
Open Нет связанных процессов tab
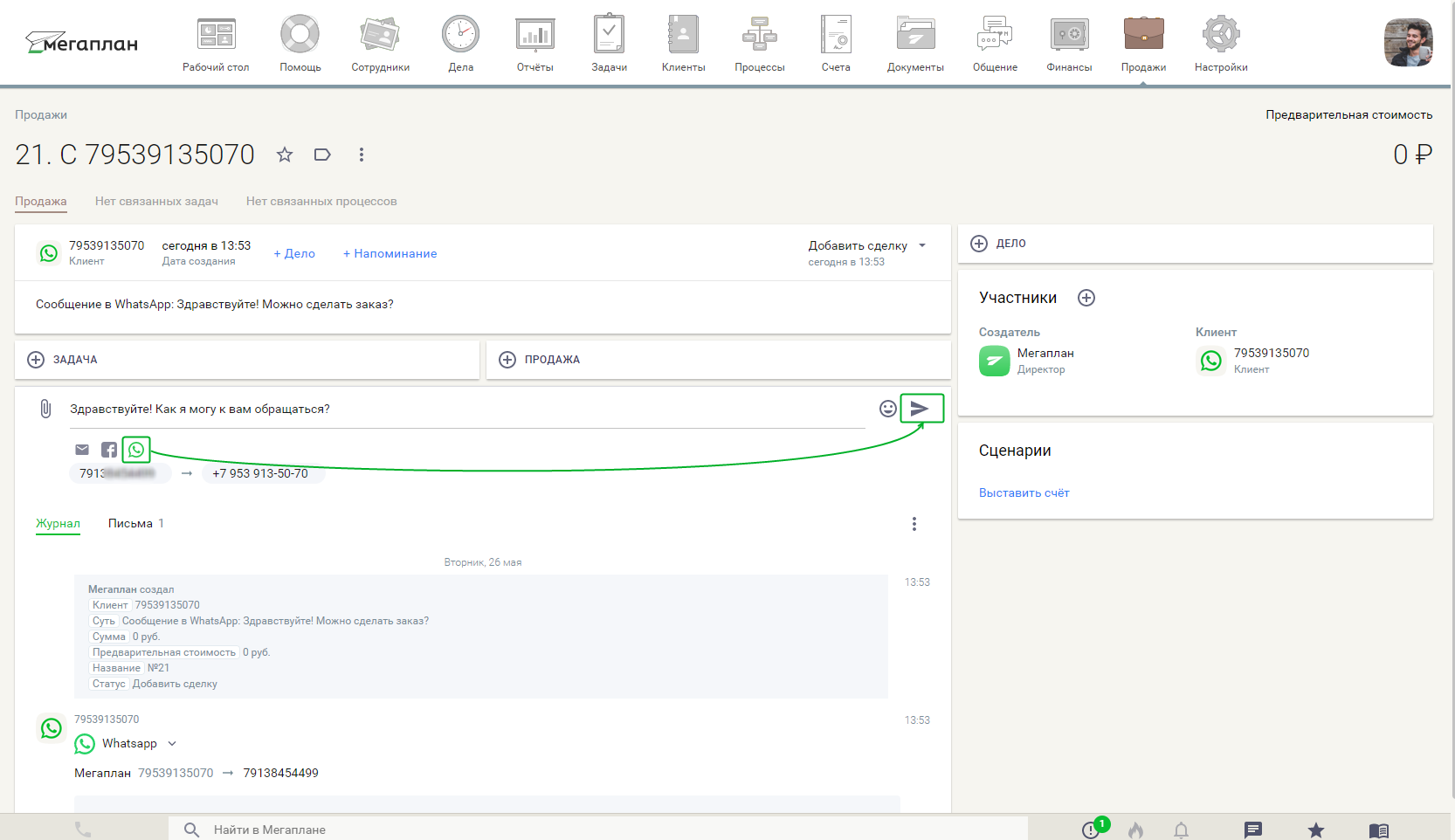pos(321,201)
